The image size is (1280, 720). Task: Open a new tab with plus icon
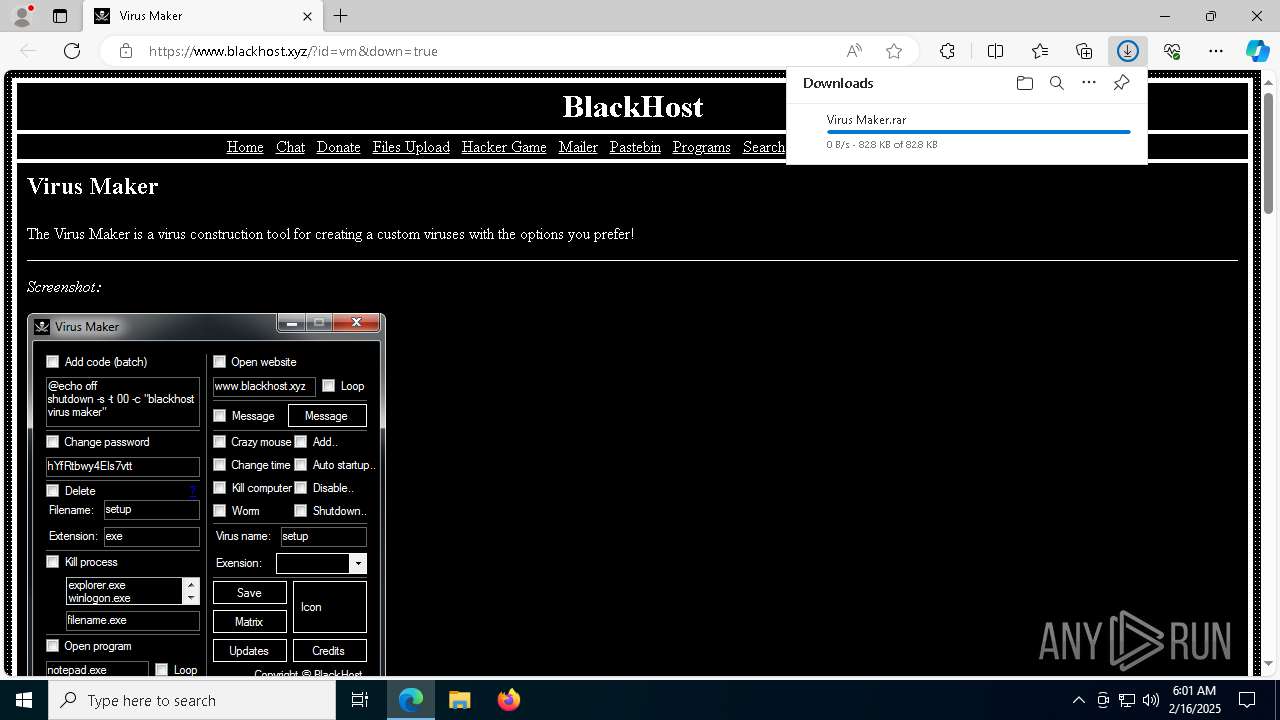(341, 16)
